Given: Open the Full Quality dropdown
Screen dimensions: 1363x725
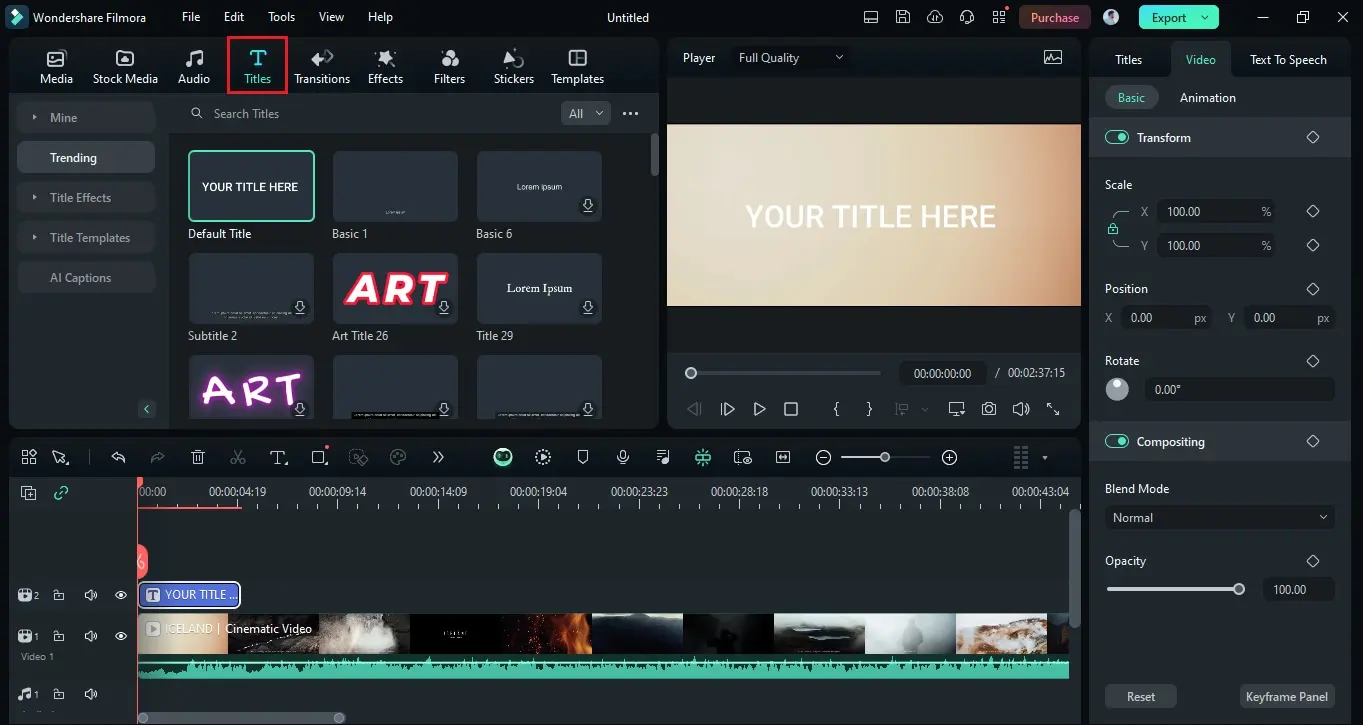Looking at the screenshot, I should (790, 58).
